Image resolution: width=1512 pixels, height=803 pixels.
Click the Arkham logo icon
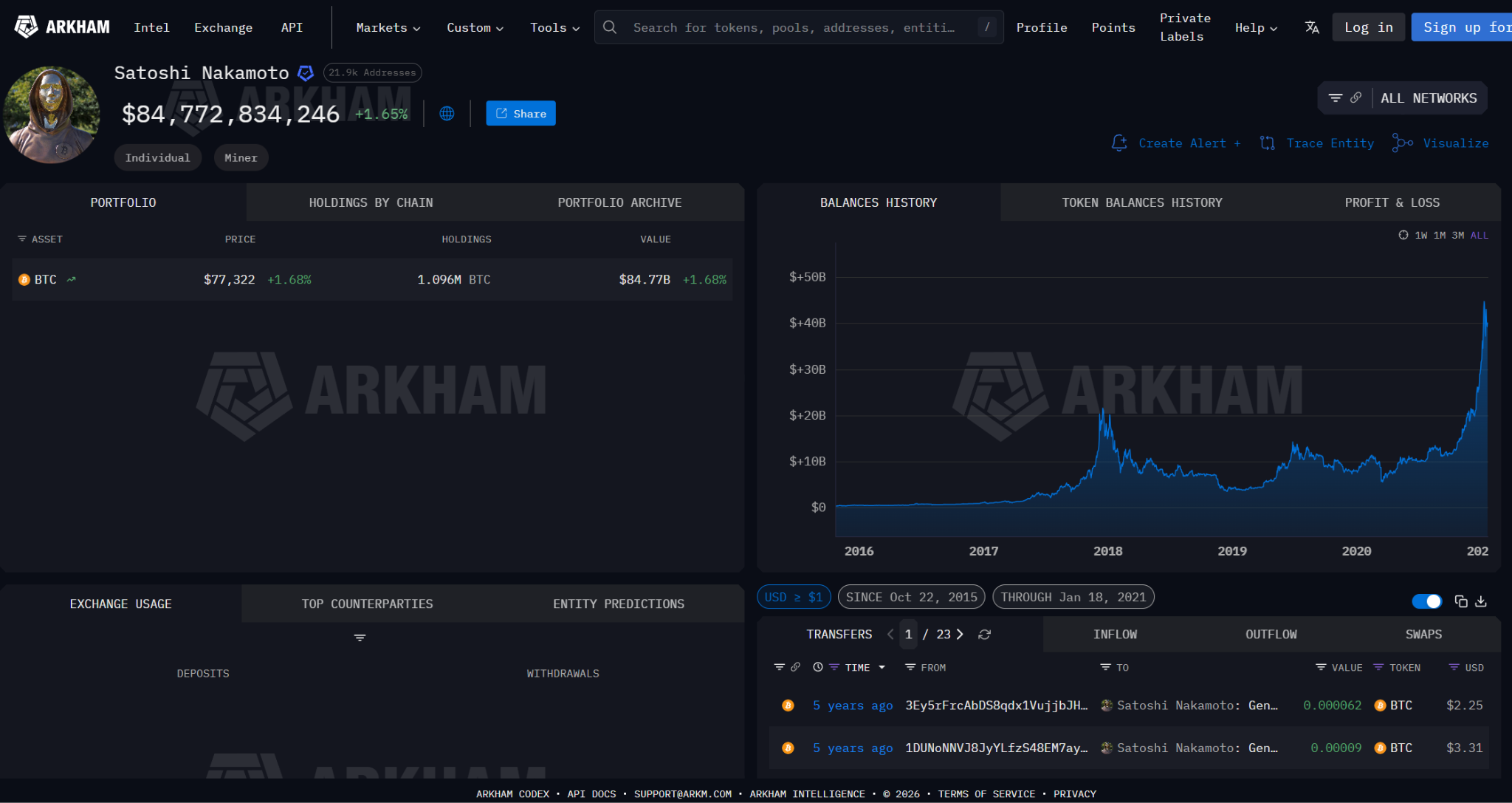[x=26, y=27]
